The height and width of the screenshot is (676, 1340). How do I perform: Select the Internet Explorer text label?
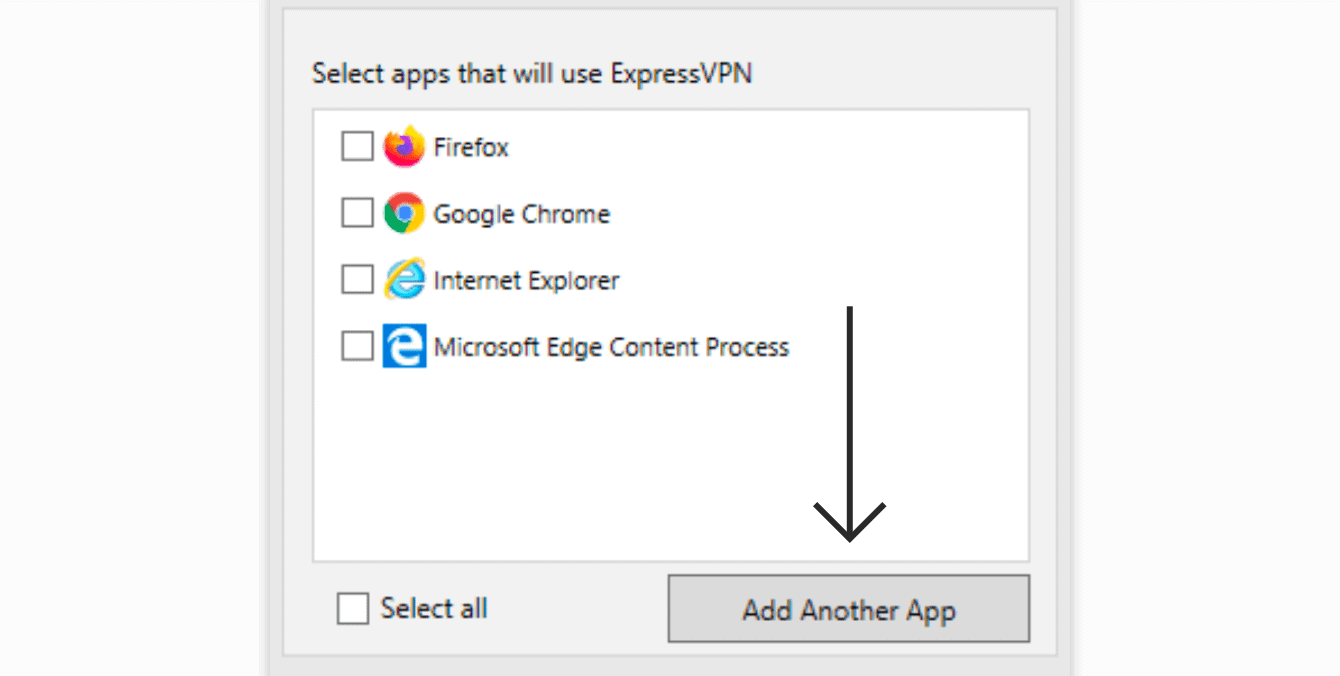[x=526, y=281]
